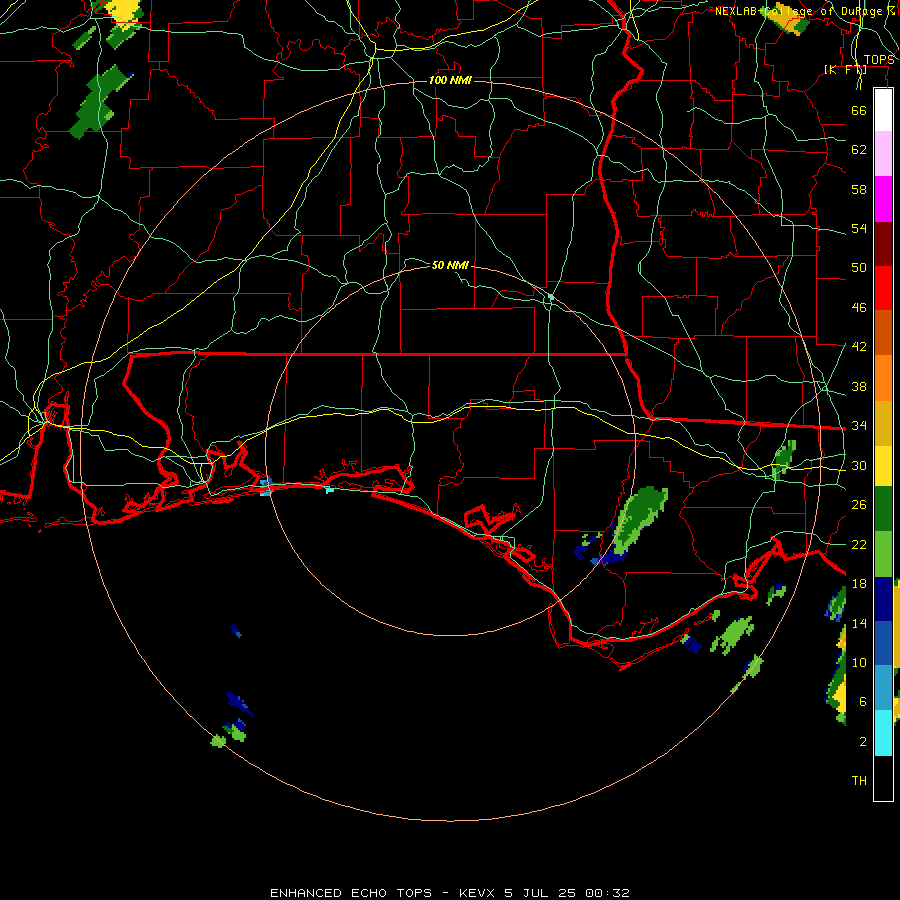900x900 pixels.
Task: Select the dark green legend swatch
Action: click(x=883, y=509)
